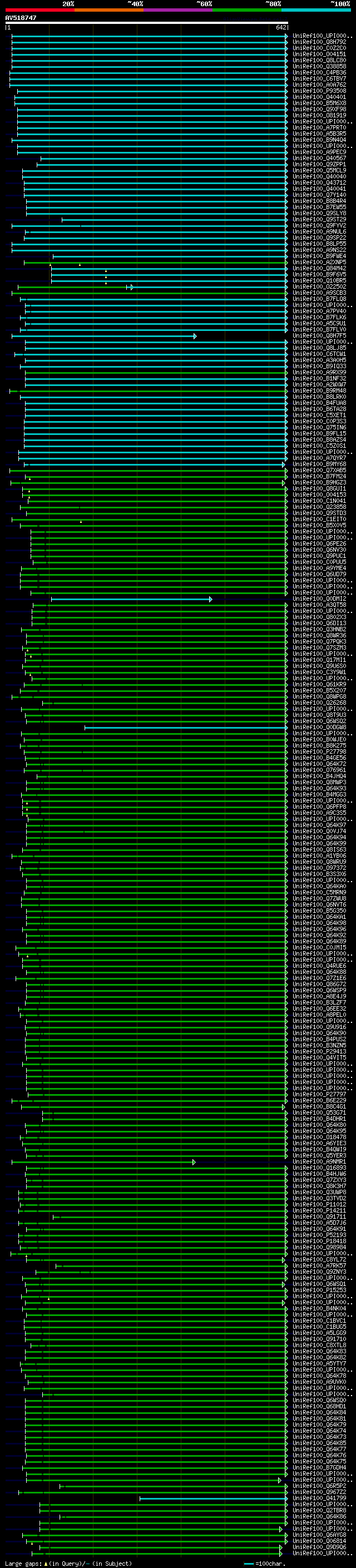Select UniRef100_C5XET1 label

[x=319, y=415]
